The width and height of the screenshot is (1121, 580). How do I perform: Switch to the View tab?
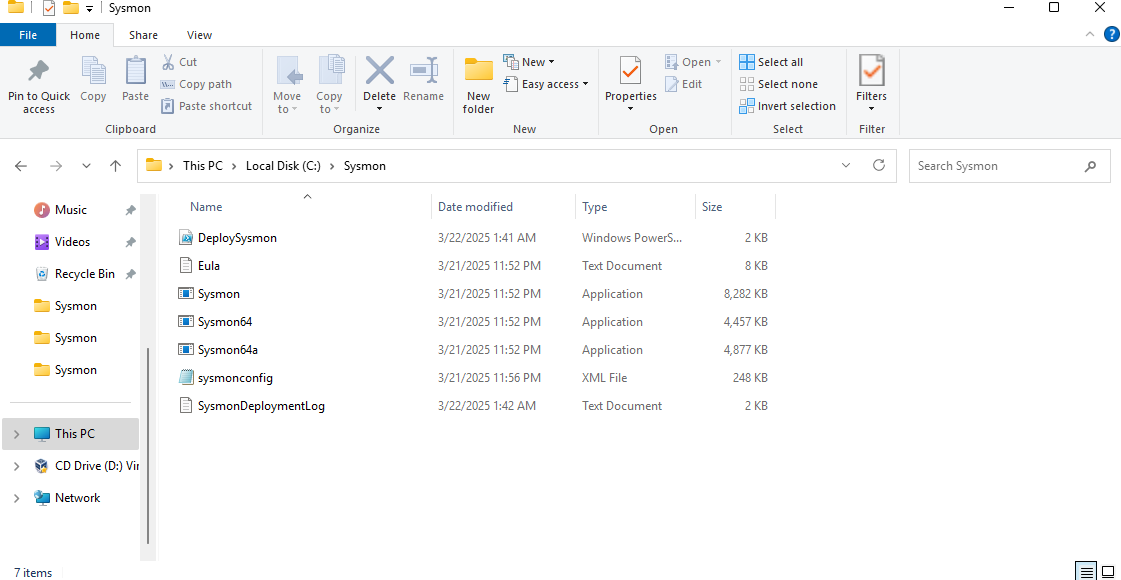tap(199, 35)
